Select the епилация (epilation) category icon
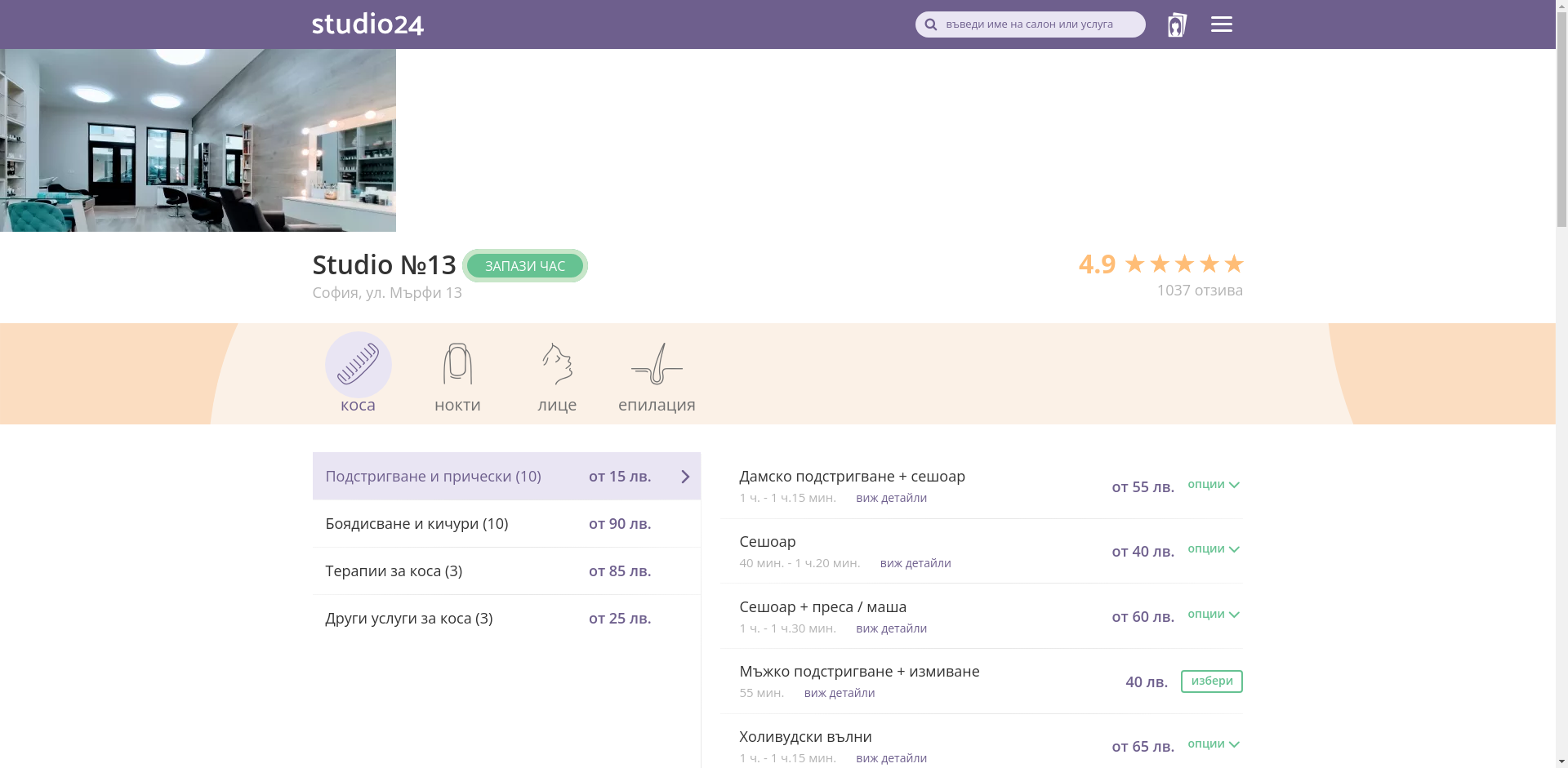This screenshot has height=768, width=1568. [656, 365]
